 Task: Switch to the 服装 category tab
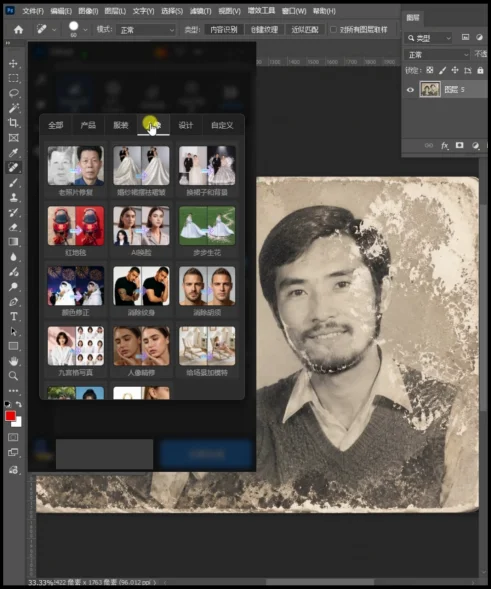121,125
